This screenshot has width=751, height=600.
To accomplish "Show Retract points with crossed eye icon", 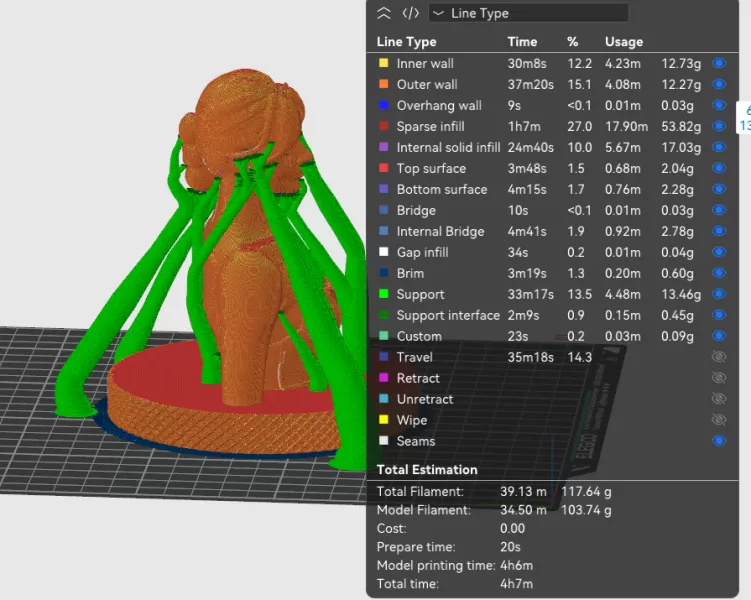I will pyautogui.click(x=719, y=378).
